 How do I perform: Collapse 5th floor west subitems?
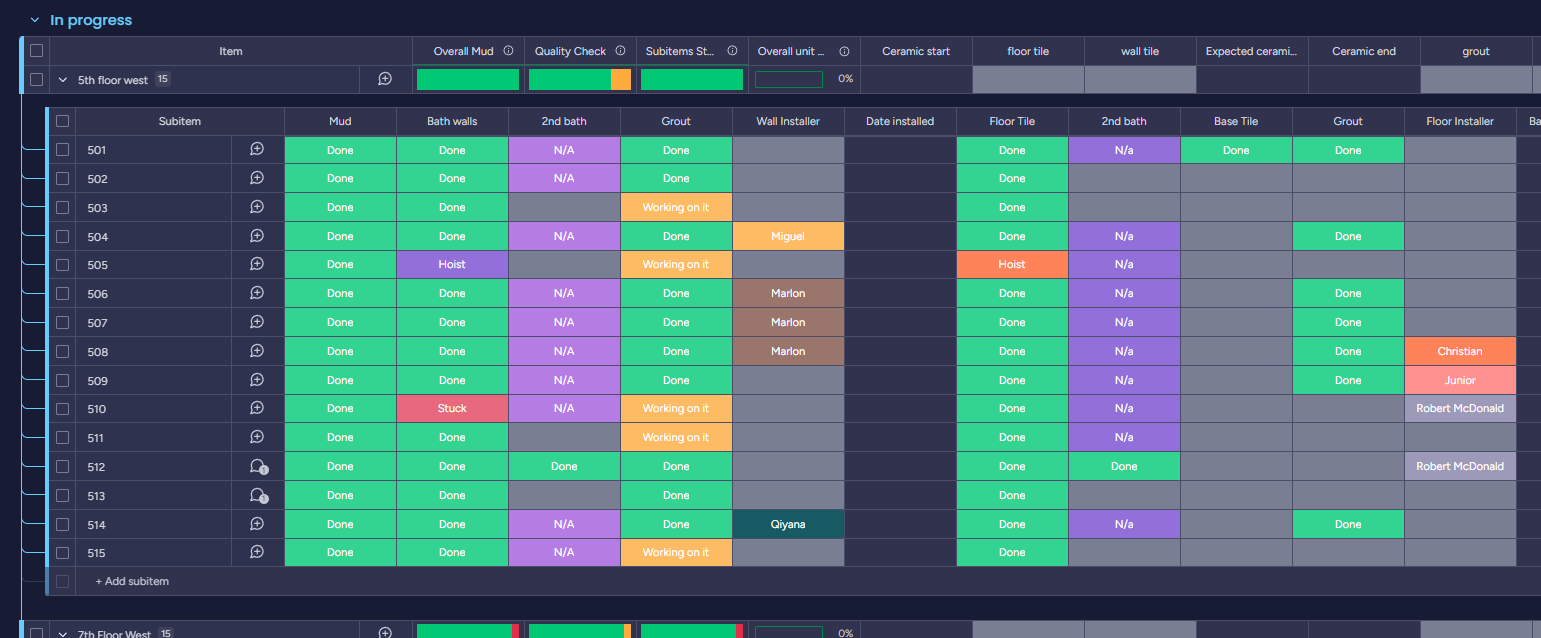click(63, 80)
